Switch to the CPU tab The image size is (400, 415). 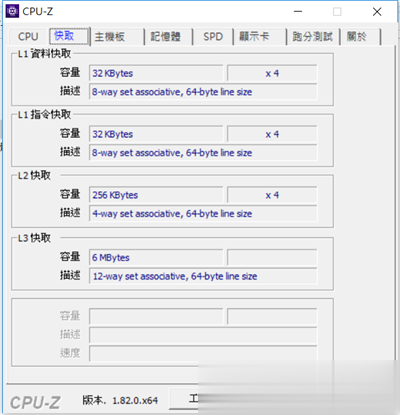click(28, 36)
